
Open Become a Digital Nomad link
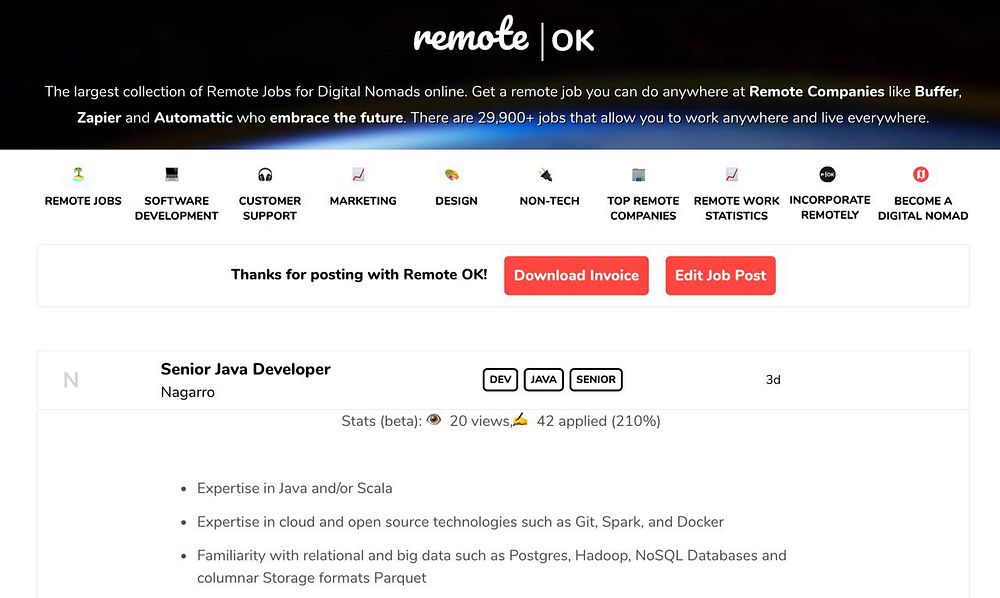point(923,208)
